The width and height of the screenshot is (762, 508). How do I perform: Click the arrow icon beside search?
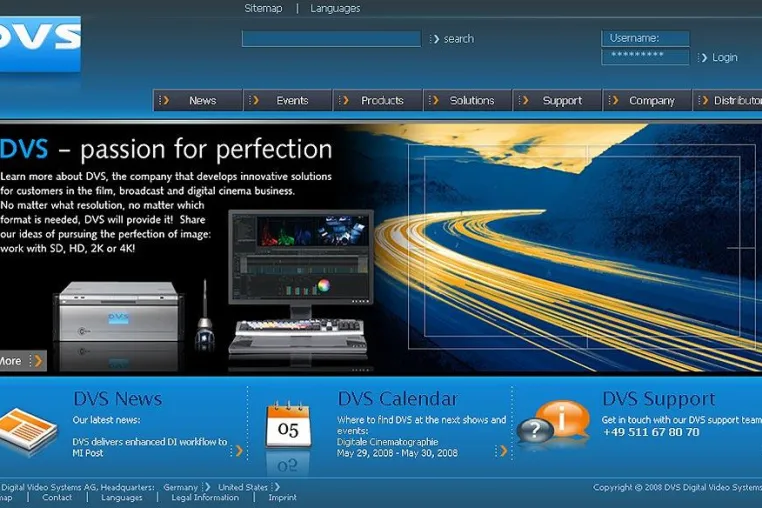point(434,39)
